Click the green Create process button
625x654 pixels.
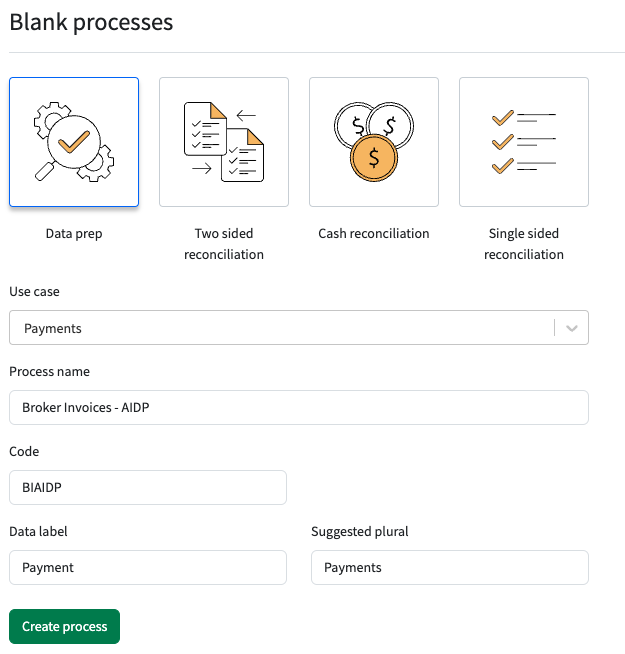pos(65,626)
